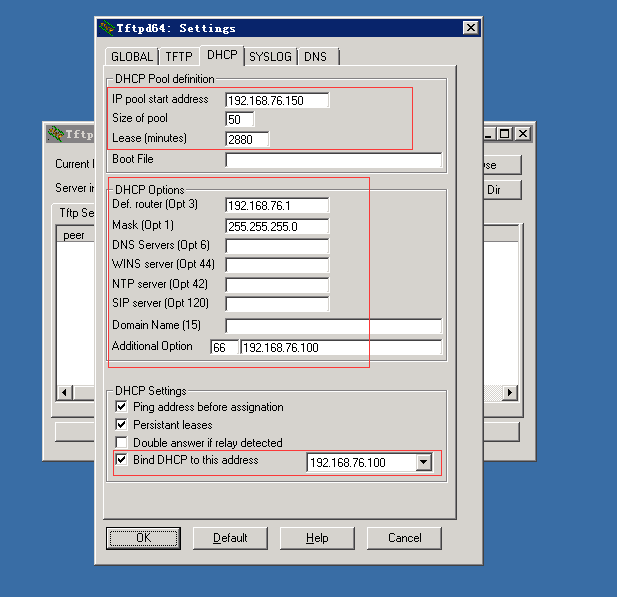Click the Tftpd64 Settings title bar icon
Viewport: 617px width, 597px height.
pyautogui.click(x=106, y=28)
